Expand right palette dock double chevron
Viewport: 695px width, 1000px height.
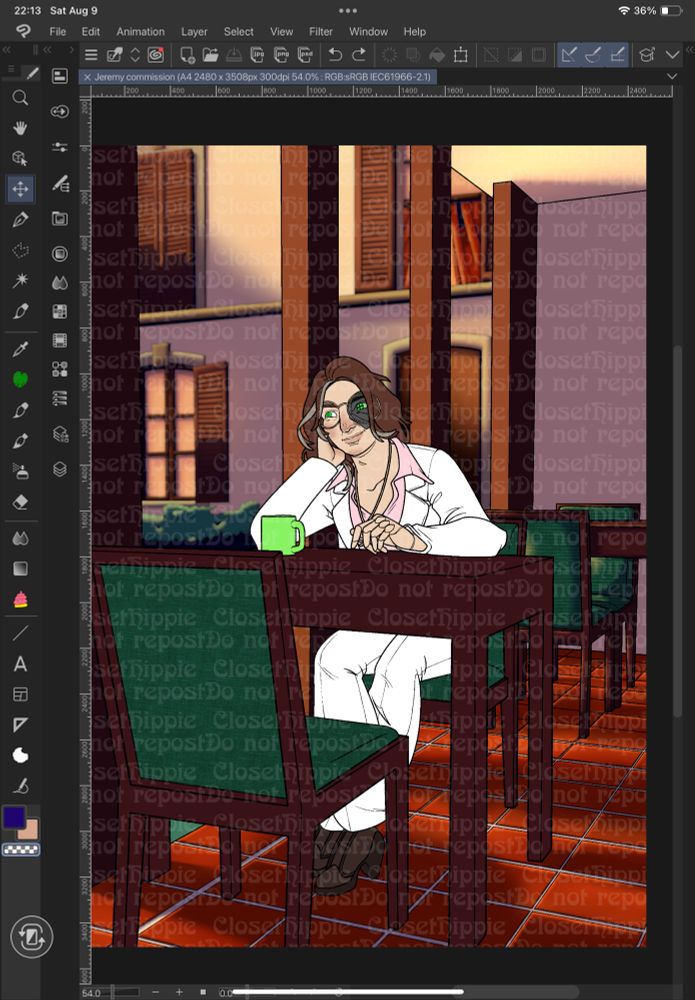pos(689,49)
